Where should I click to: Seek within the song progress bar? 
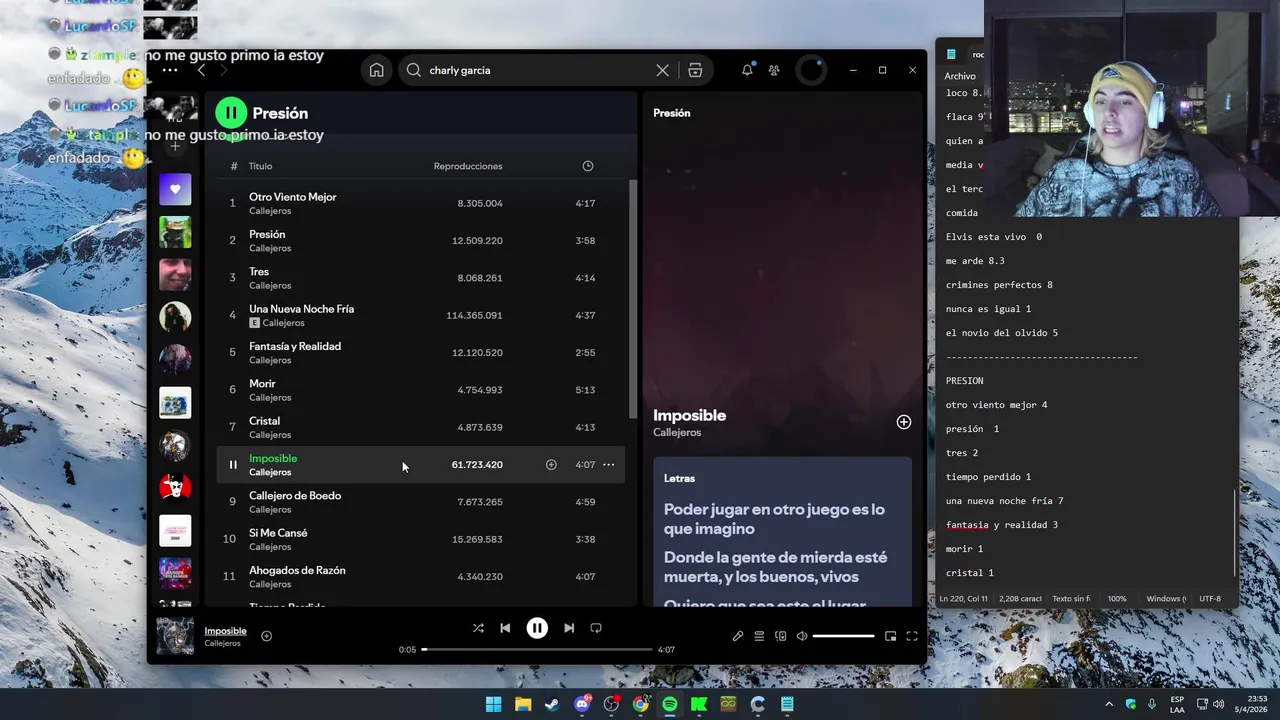537,650
